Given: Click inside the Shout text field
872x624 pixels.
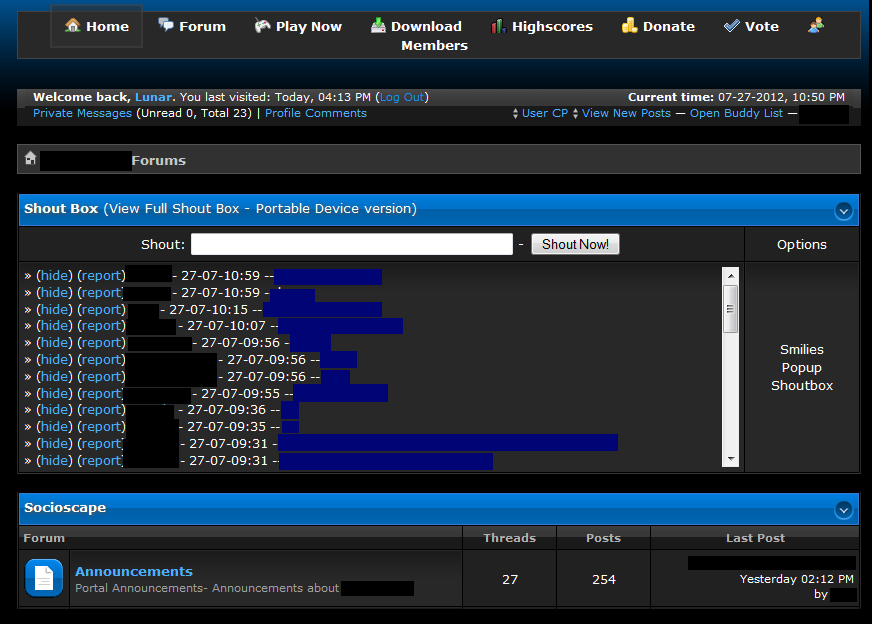Looking at the screenshot, I should click(x=351, y=244).
